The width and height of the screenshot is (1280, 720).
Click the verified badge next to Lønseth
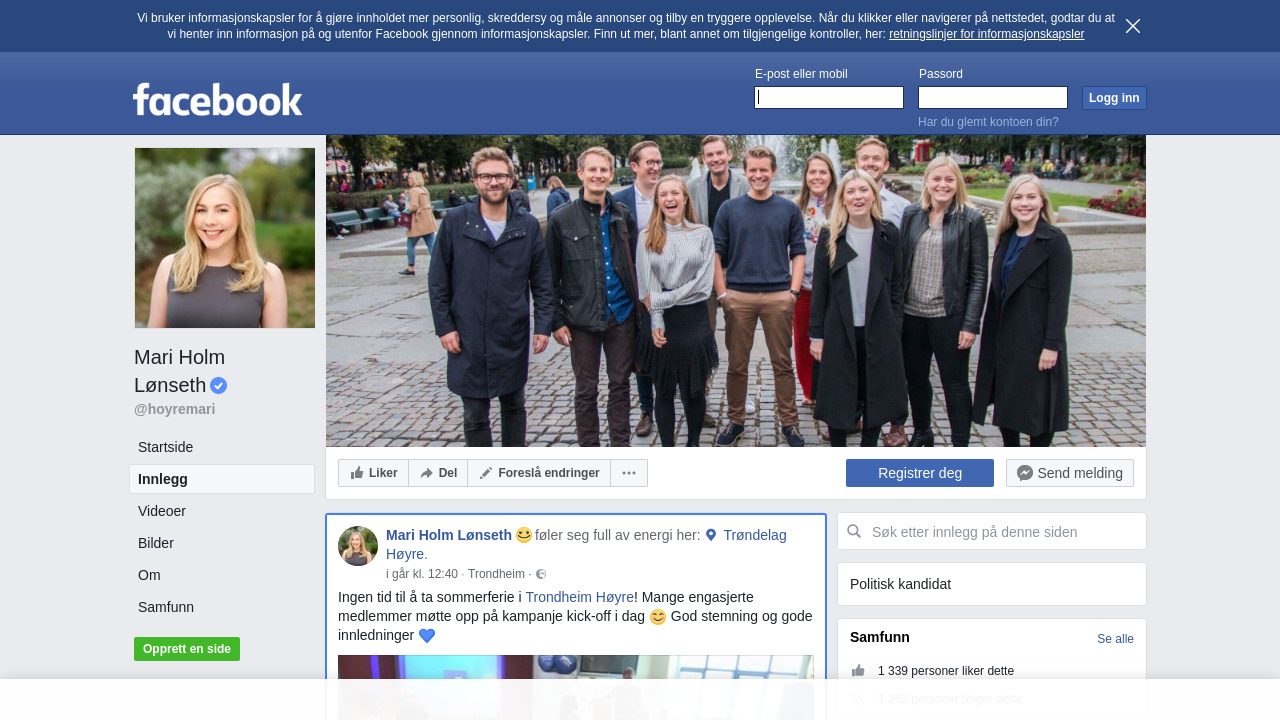(219, 385)
